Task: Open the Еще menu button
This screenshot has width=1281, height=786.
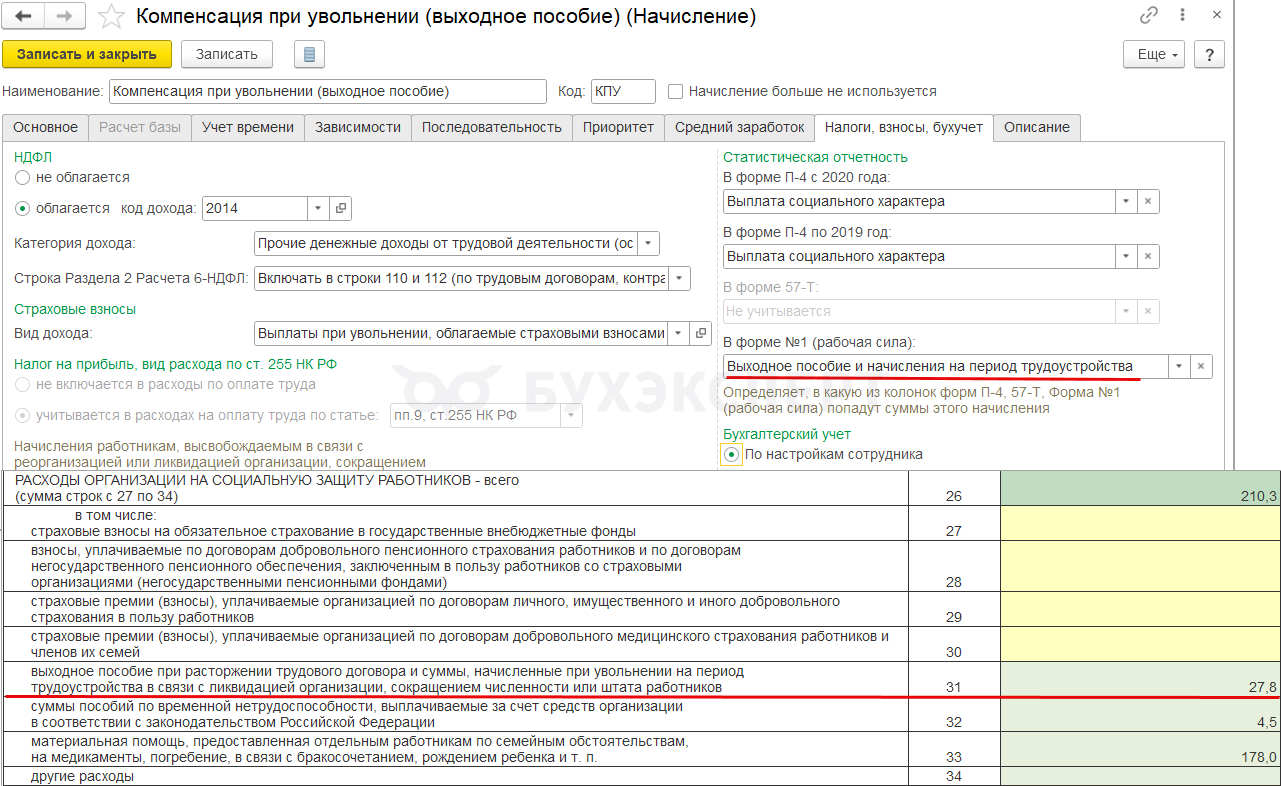Action: tap(1158, 54)
